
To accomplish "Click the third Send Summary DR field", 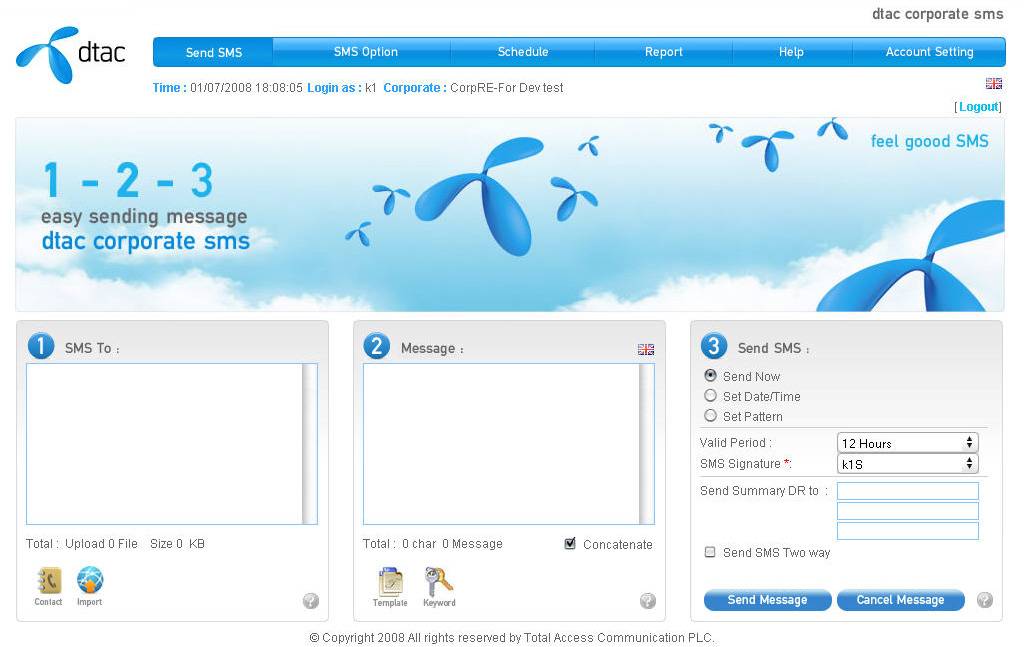I will pyautogui.click(x=908, y=531).
